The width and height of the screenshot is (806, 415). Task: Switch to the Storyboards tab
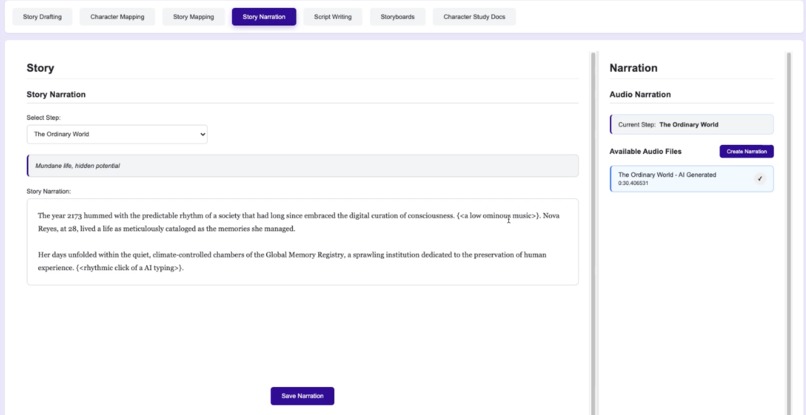(397, 16)
